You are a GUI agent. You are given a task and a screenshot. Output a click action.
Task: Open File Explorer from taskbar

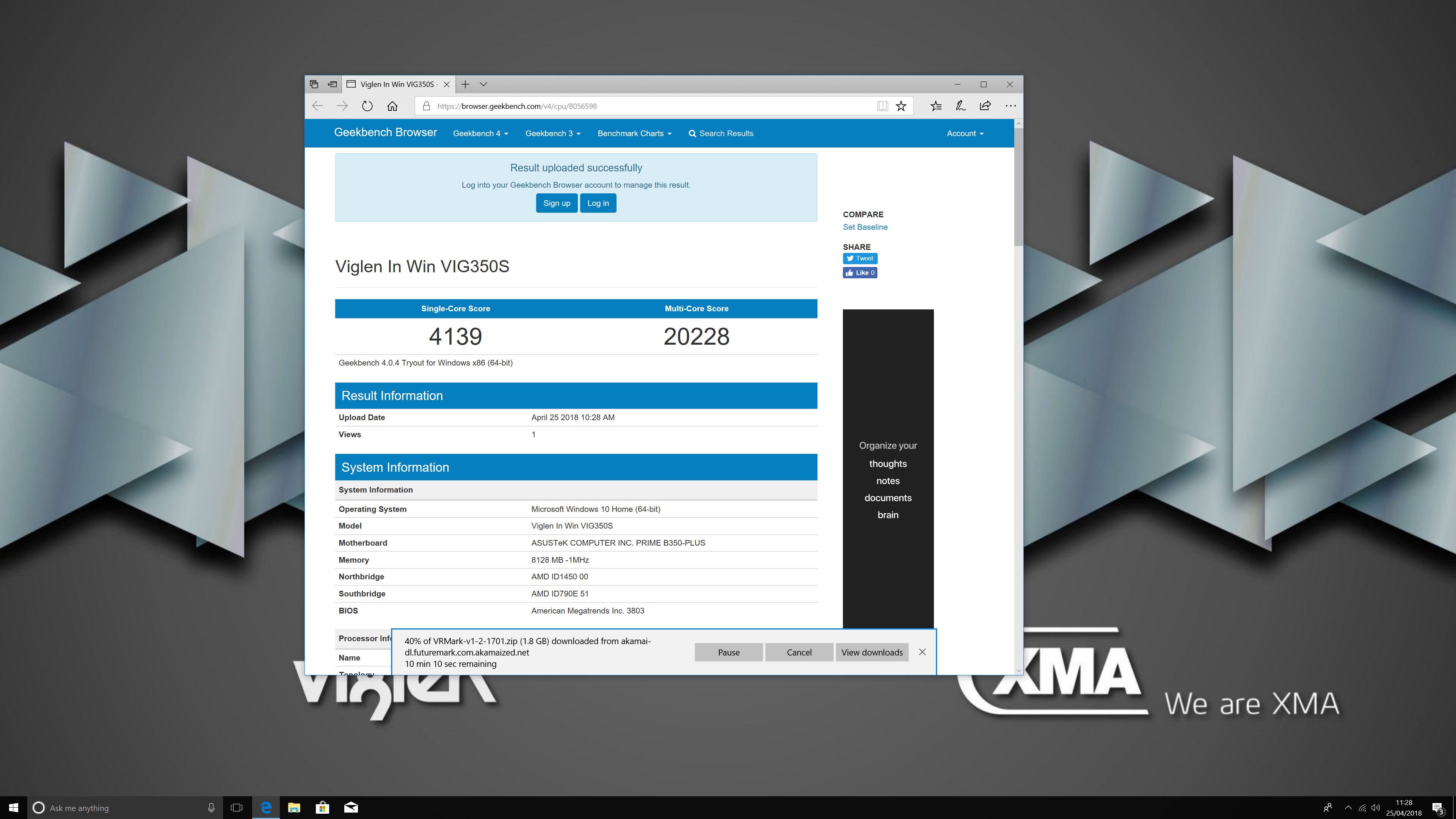[294, 808]
